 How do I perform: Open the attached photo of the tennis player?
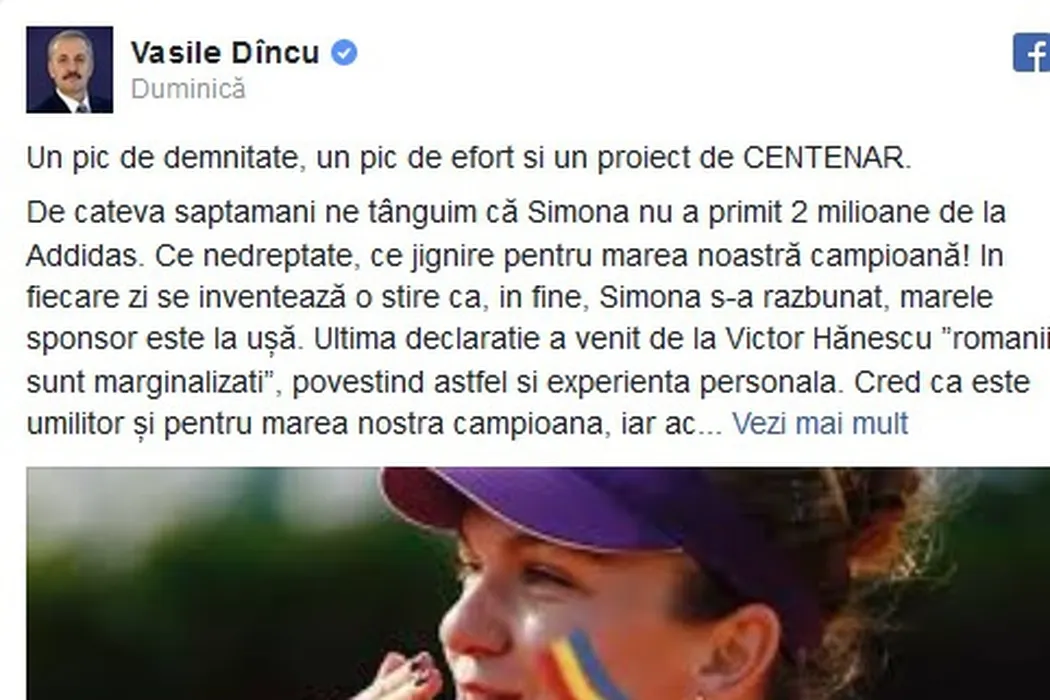(538, 583)
